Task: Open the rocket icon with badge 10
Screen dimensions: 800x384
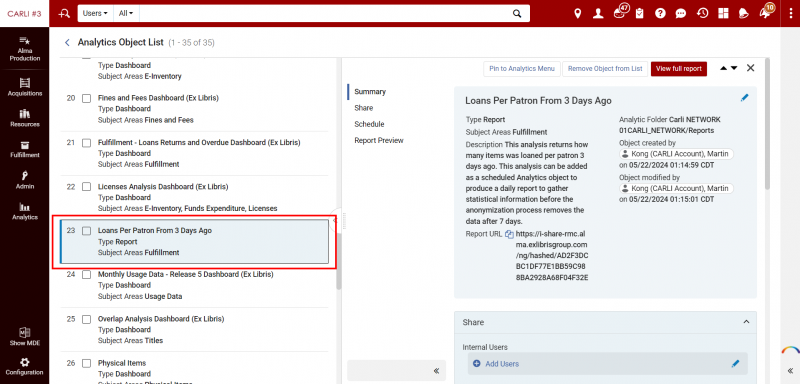Action: click(x=765, y=13)
